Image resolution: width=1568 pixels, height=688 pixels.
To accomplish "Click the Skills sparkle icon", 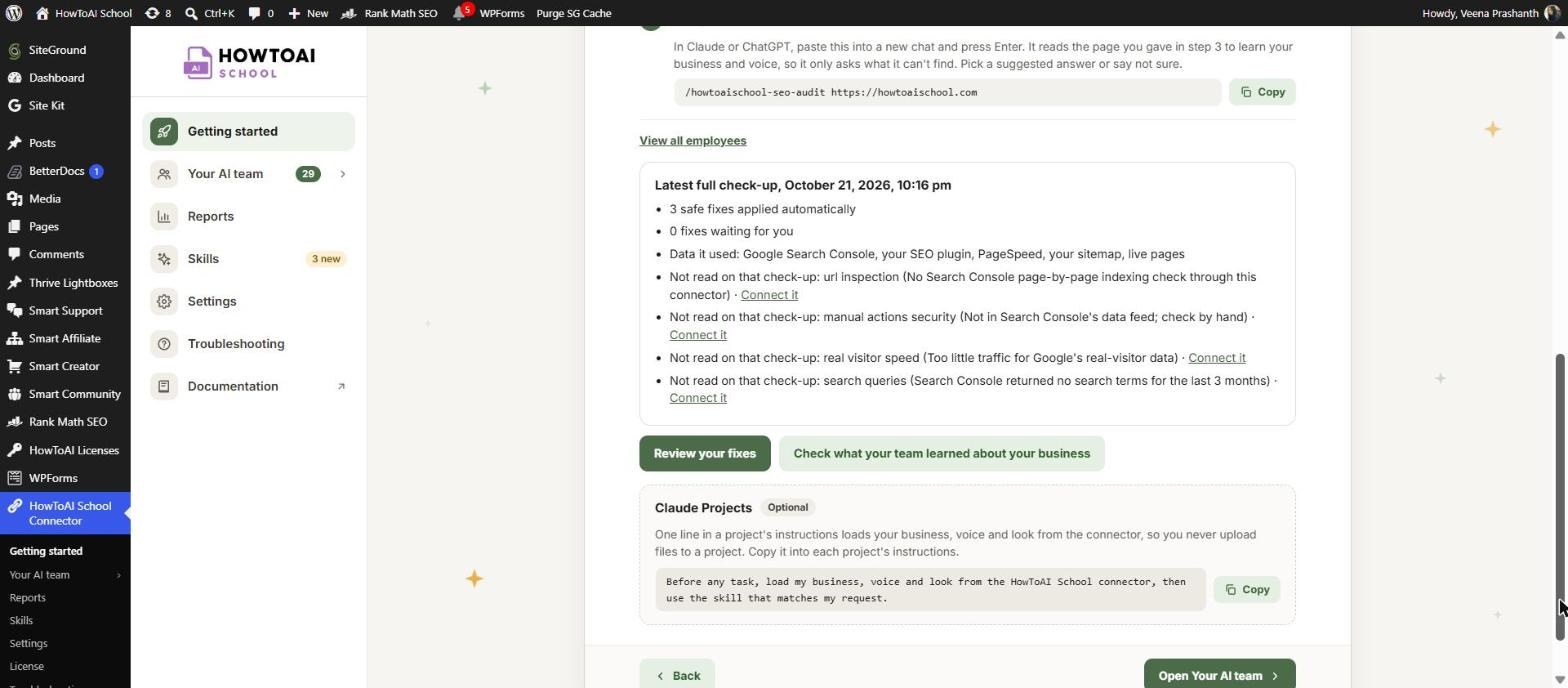I will coord(164,259).
